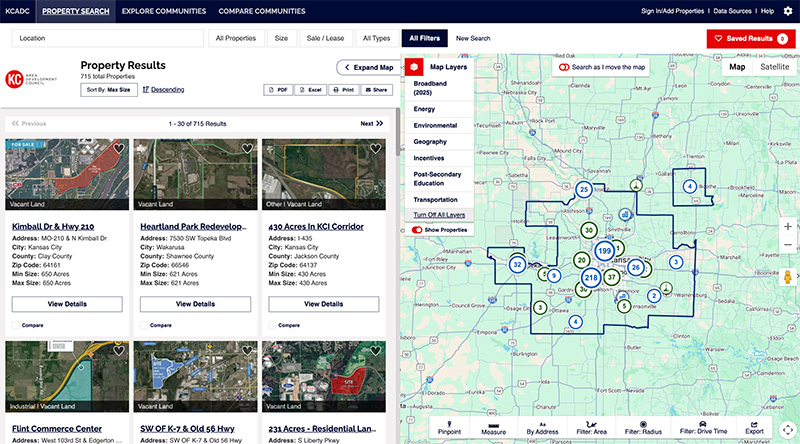The height and width of the screenshot is (444, 800).
Task: Select the Measure map tool
Action: (x=493, y=428)
